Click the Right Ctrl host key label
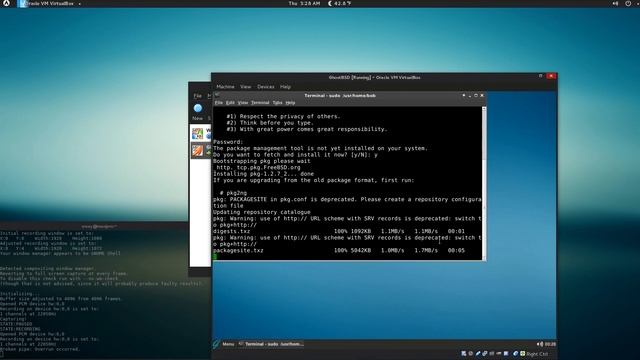Image resolution: width=640 pixels, height=360 pixels. [x=537, y=354]
